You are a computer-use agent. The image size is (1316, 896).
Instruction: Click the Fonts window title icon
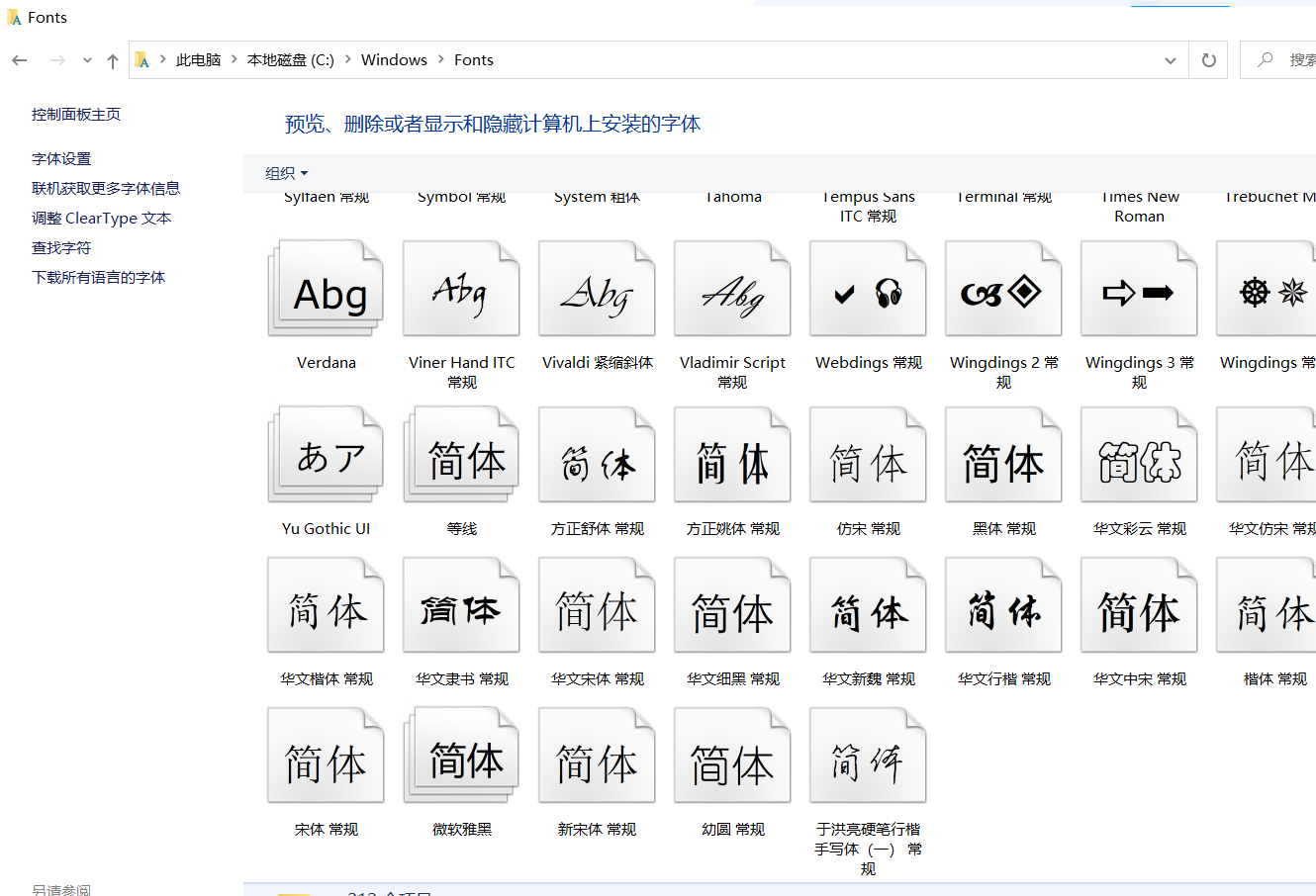[x=14, y=18]
